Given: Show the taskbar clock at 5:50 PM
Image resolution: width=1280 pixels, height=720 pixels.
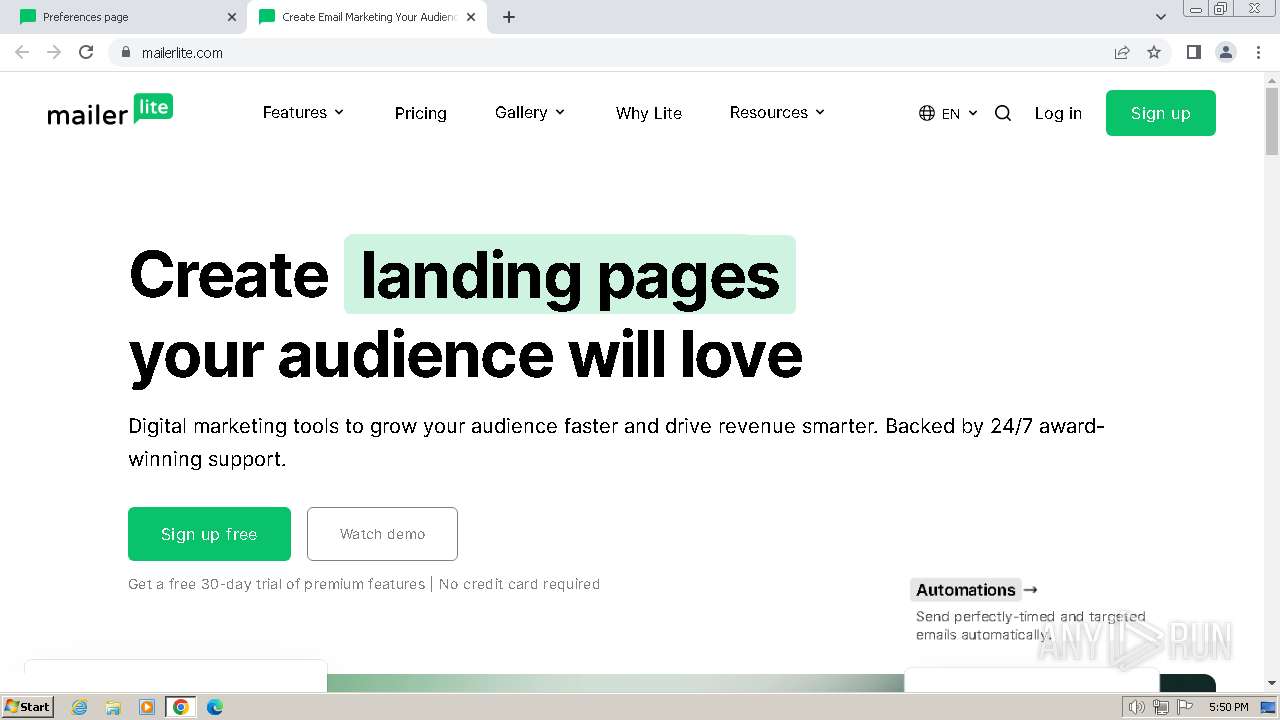Looking at the screenshot, I should (x=1228, y=707).
